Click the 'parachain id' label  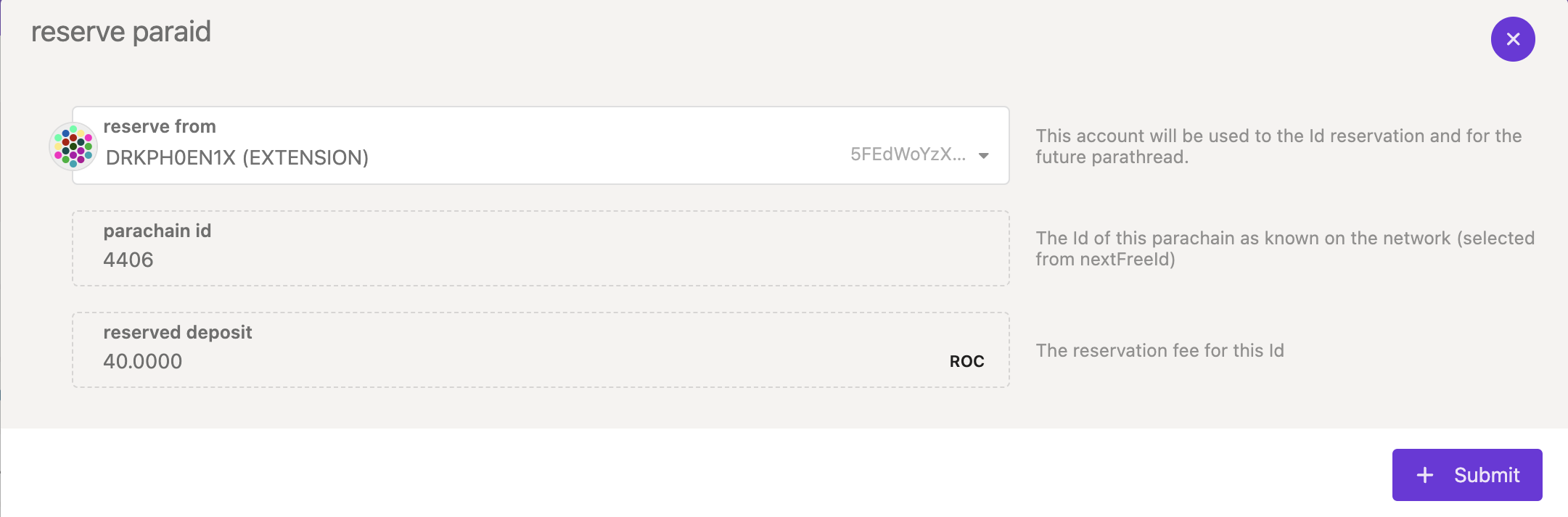(157, 231)
